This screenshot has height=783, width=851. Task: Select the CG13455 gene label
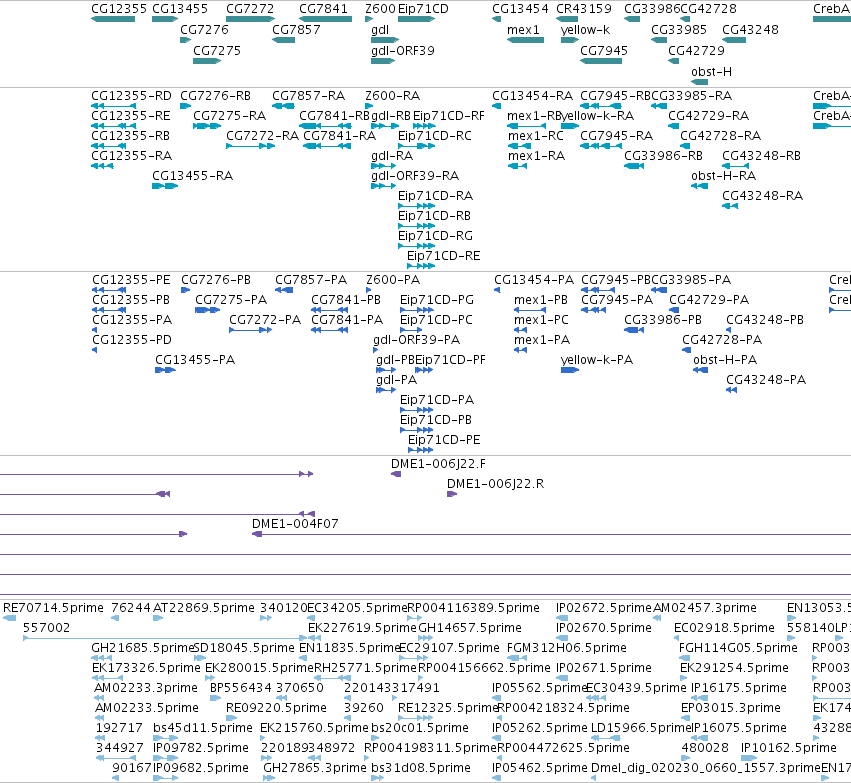[180, 9]
